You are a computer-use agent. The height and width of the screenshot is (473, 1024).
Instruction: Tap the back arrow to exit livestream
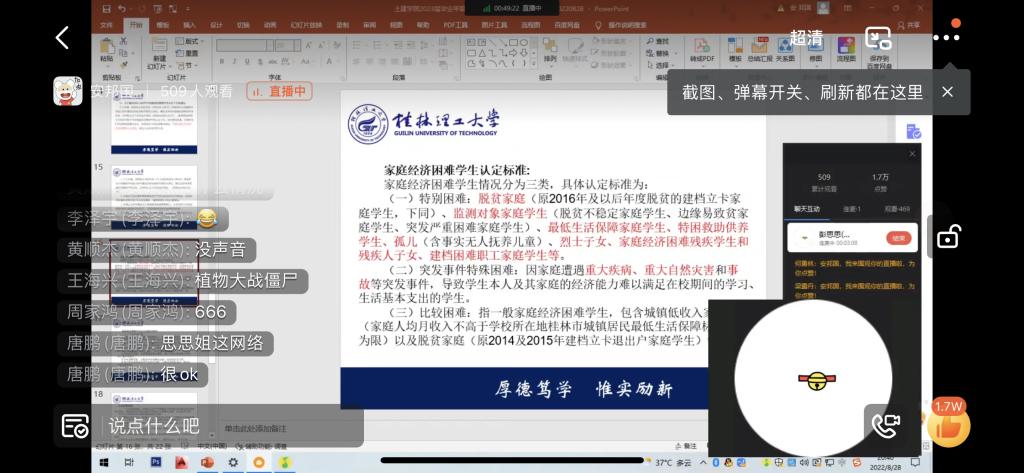pos(62,38)
